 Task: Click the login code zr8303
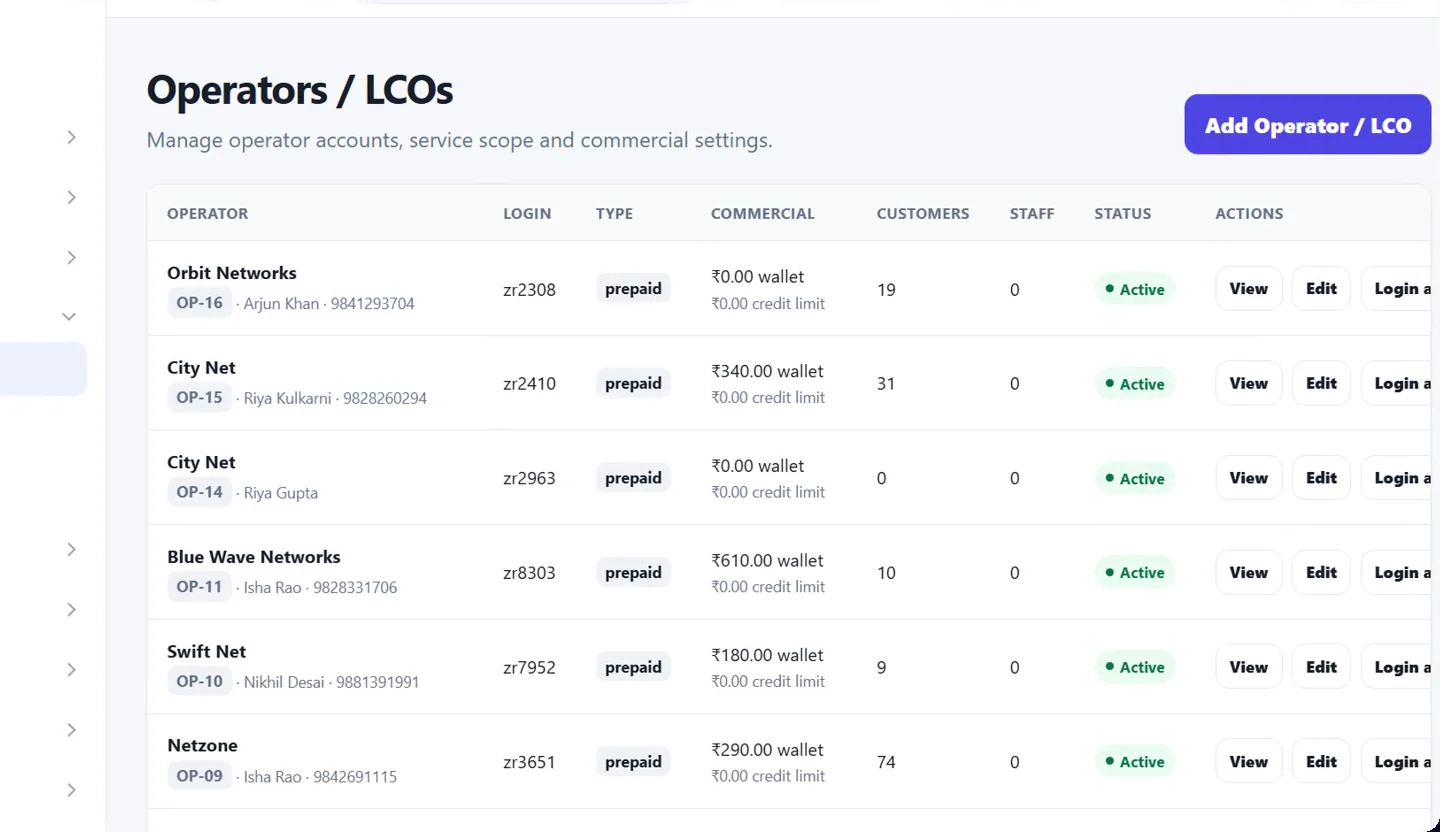[529, 573]
